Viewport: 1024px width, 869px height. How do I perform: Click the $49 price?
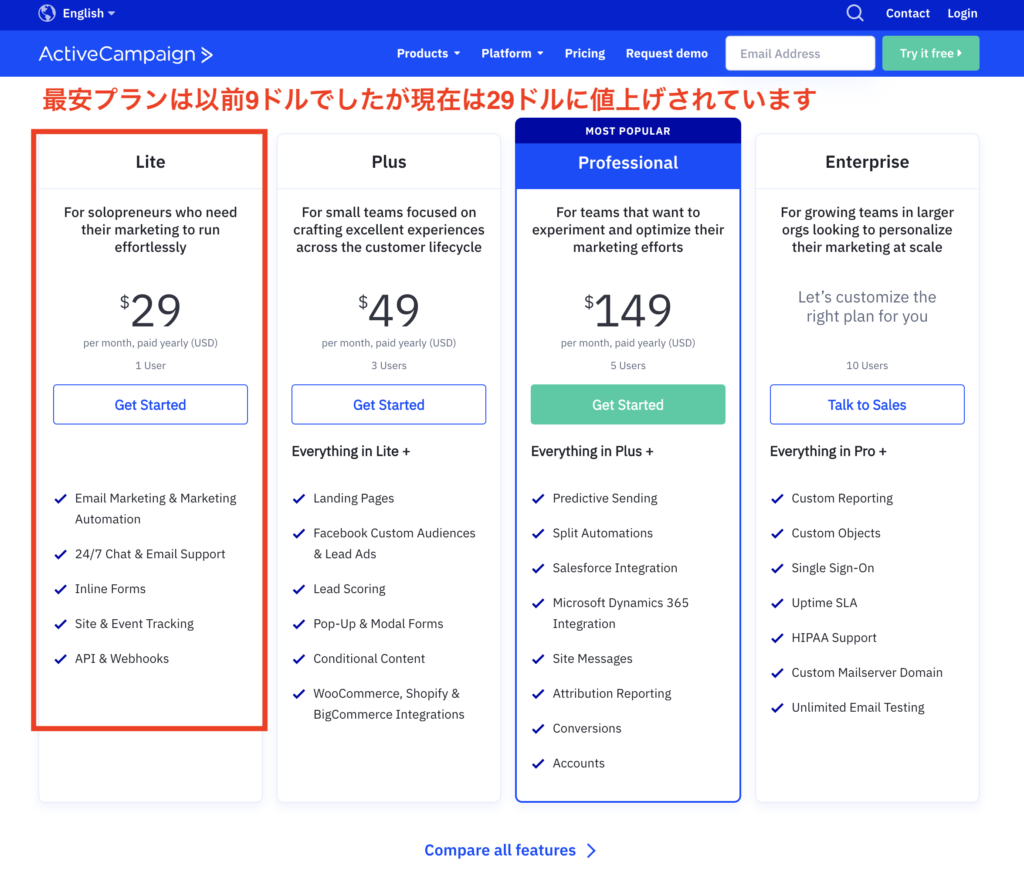(x=389, y=310)
